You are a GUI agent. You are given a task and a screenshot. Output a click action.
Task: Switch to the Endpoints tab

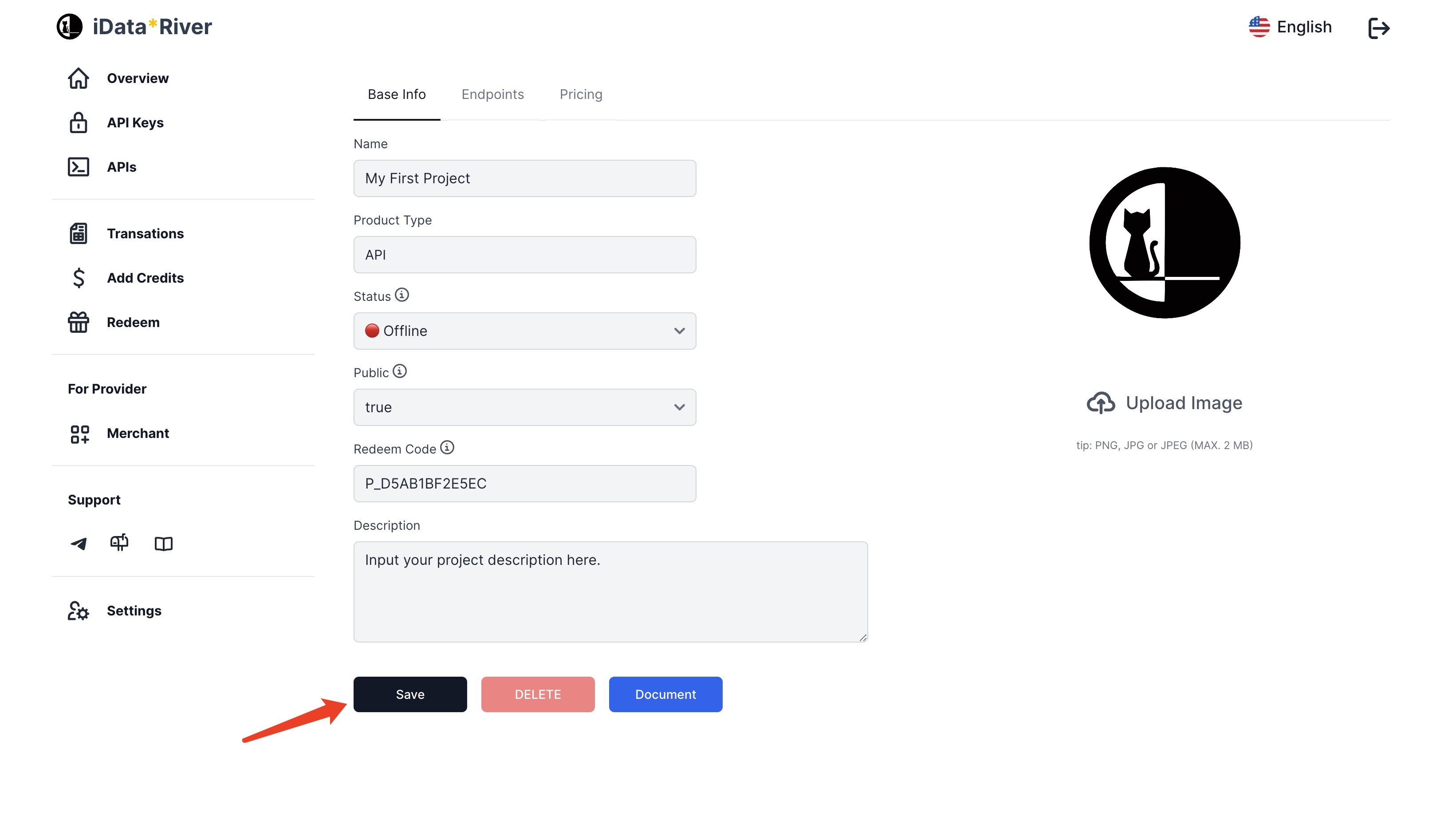click(493, 94)
